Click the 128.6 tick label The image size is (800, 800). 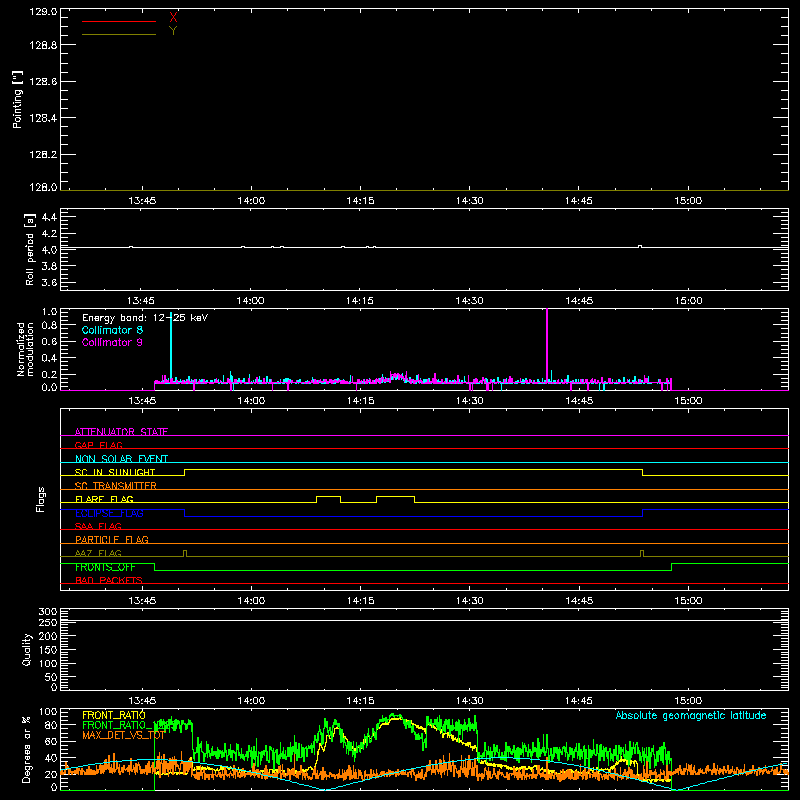pyautogui.click(x=43, y=82)
